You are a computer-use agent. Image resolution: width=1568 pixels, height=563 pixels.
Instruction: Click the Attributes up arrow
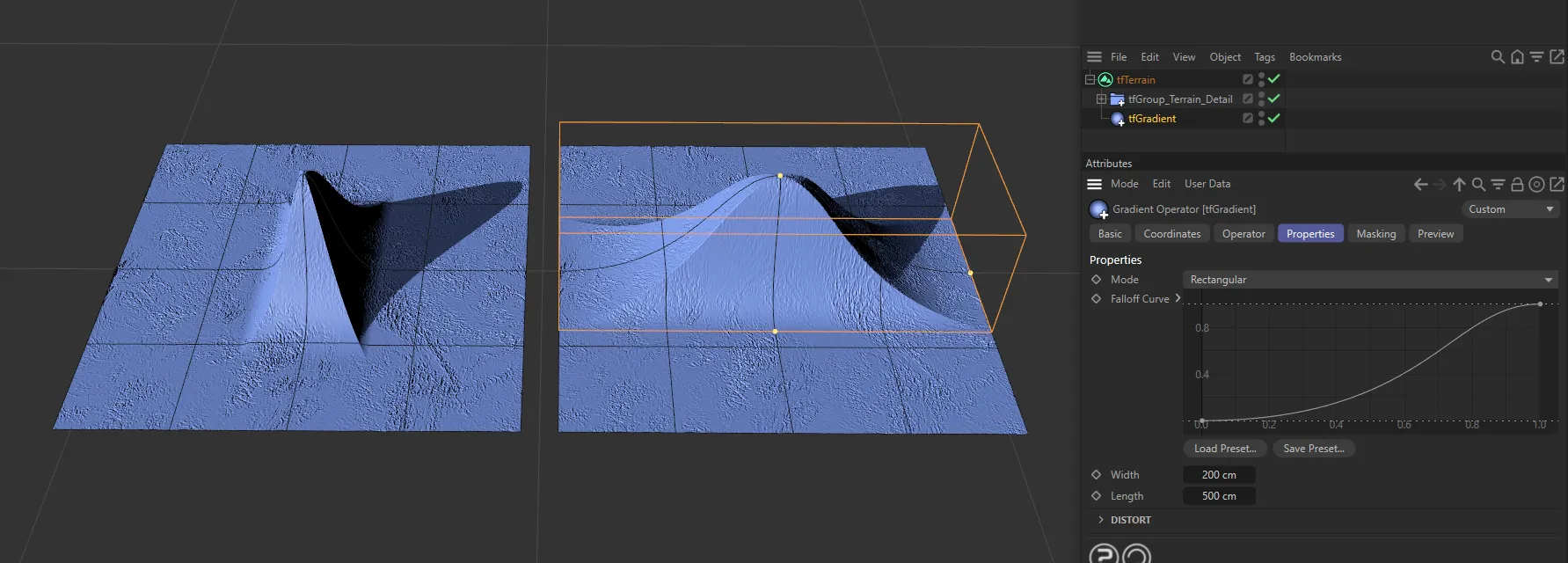(x=1459, y=185)
